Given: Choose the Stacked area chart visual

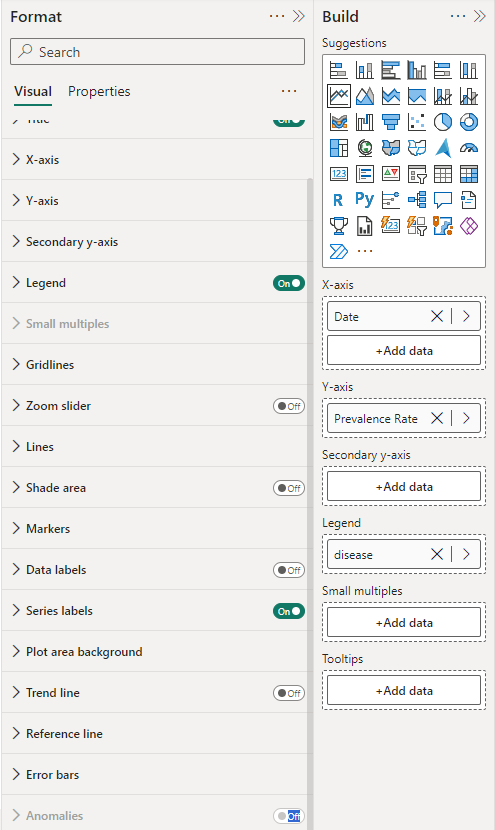Looking at the screenshot, I should pyautogui.click(x=391, y=96).
